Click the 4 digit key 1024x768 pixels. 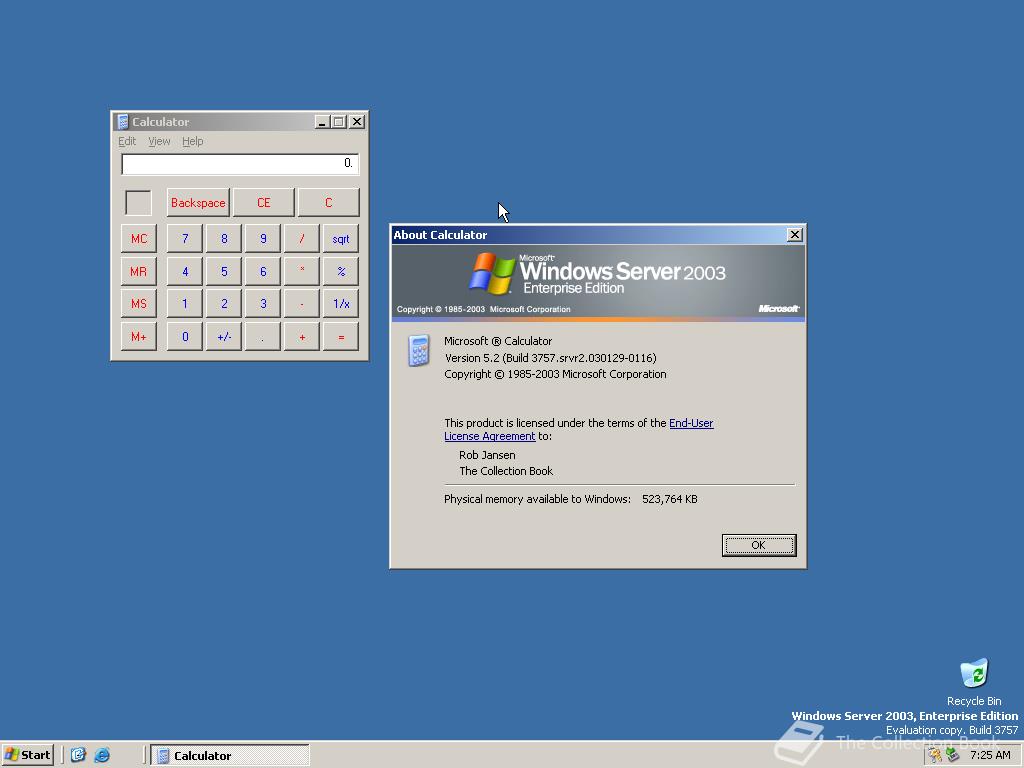pos(185,271)
